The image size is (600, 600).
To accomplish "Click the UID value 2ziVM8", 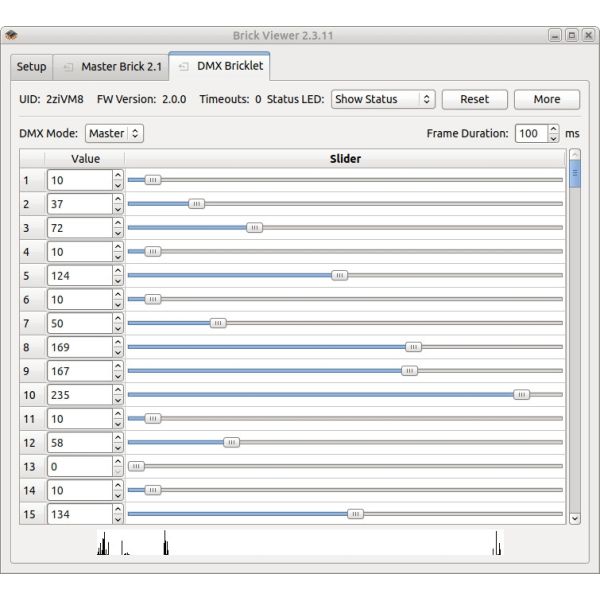I will coord(65,99).
